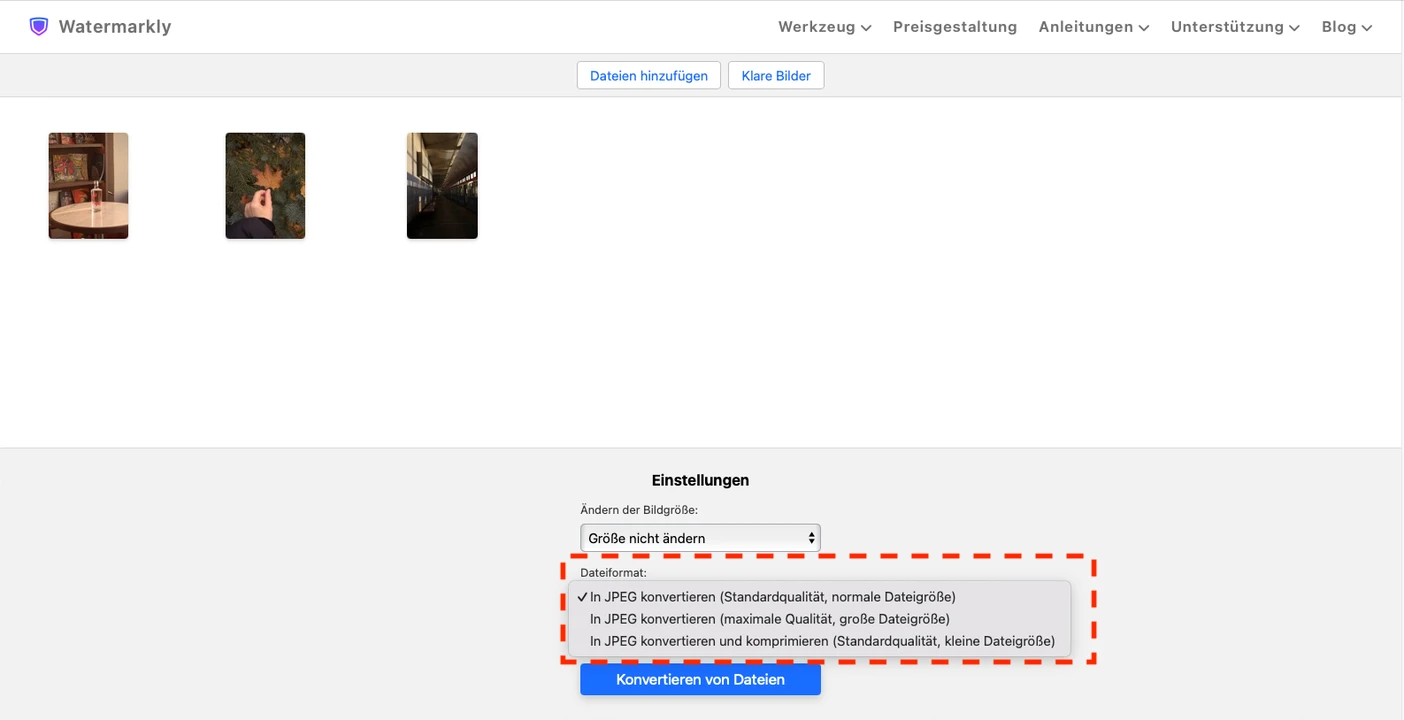Open the Werkzeug dropdown menu
Screen dimensions: 1404x720
coord(824,27)
